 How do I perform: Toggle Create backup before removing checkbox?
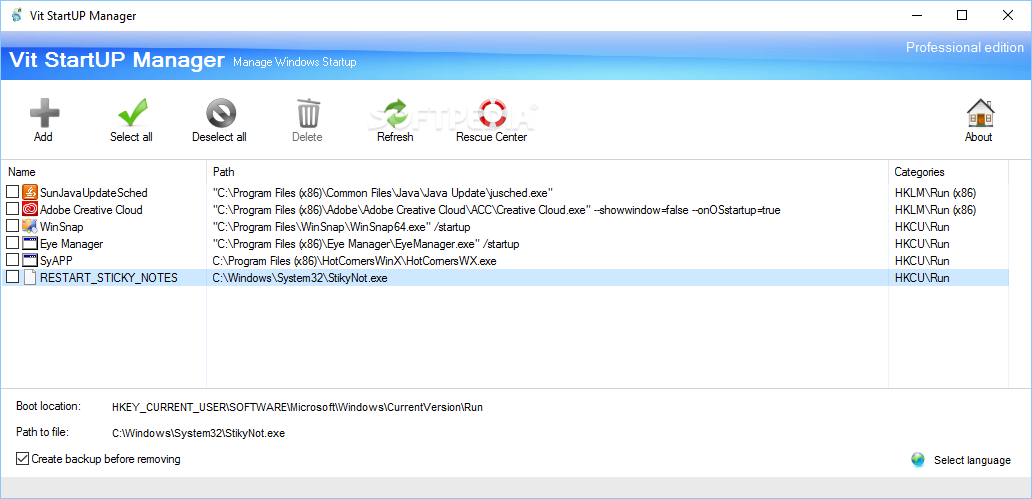click(22, 459)
